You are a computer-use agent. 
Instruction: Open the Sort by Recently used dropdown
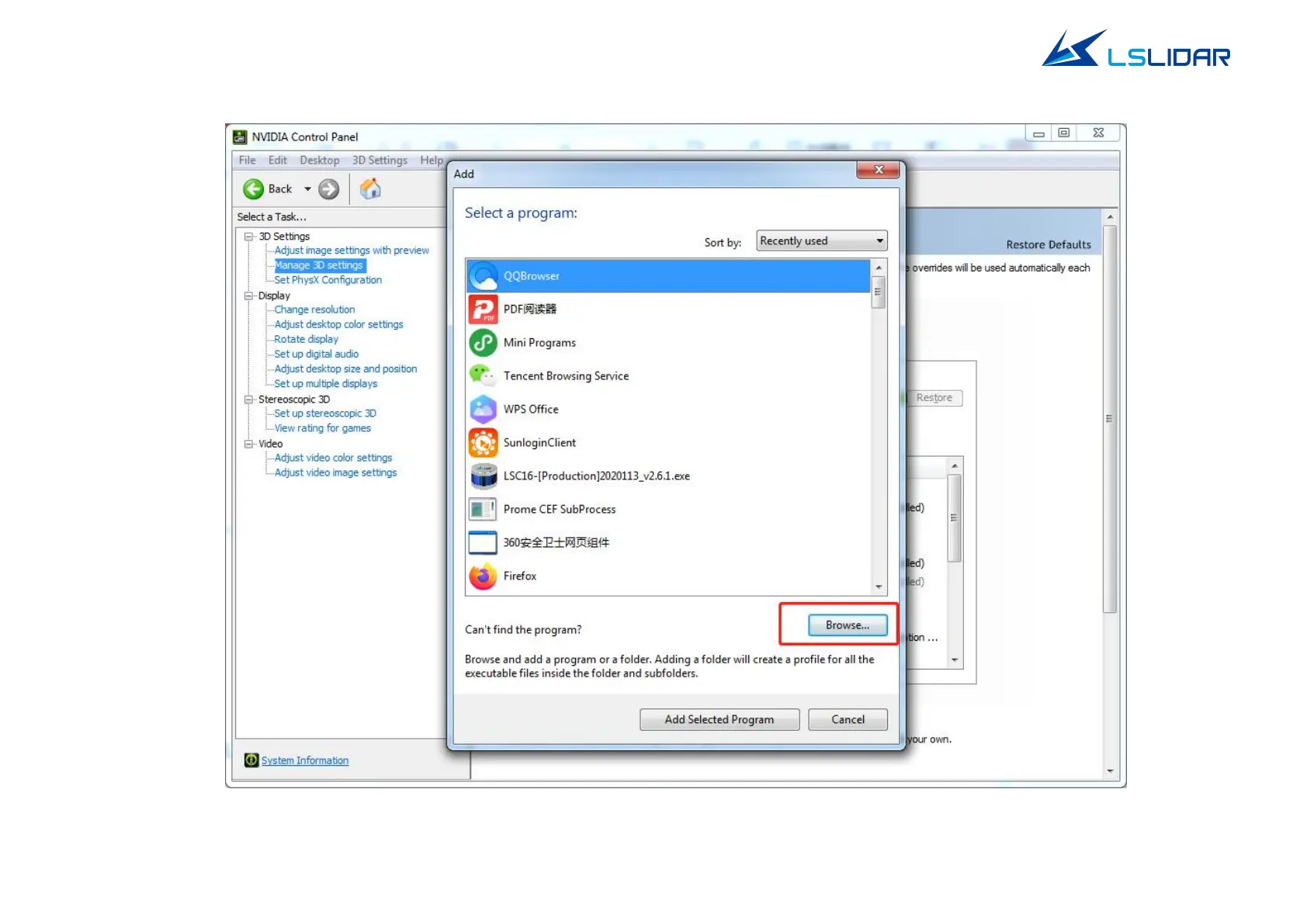click(821, 241)
